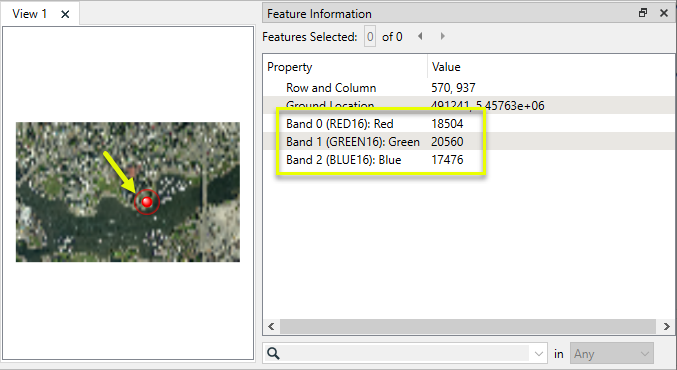Float the Feature Information panel

click(x=643, y=13)
